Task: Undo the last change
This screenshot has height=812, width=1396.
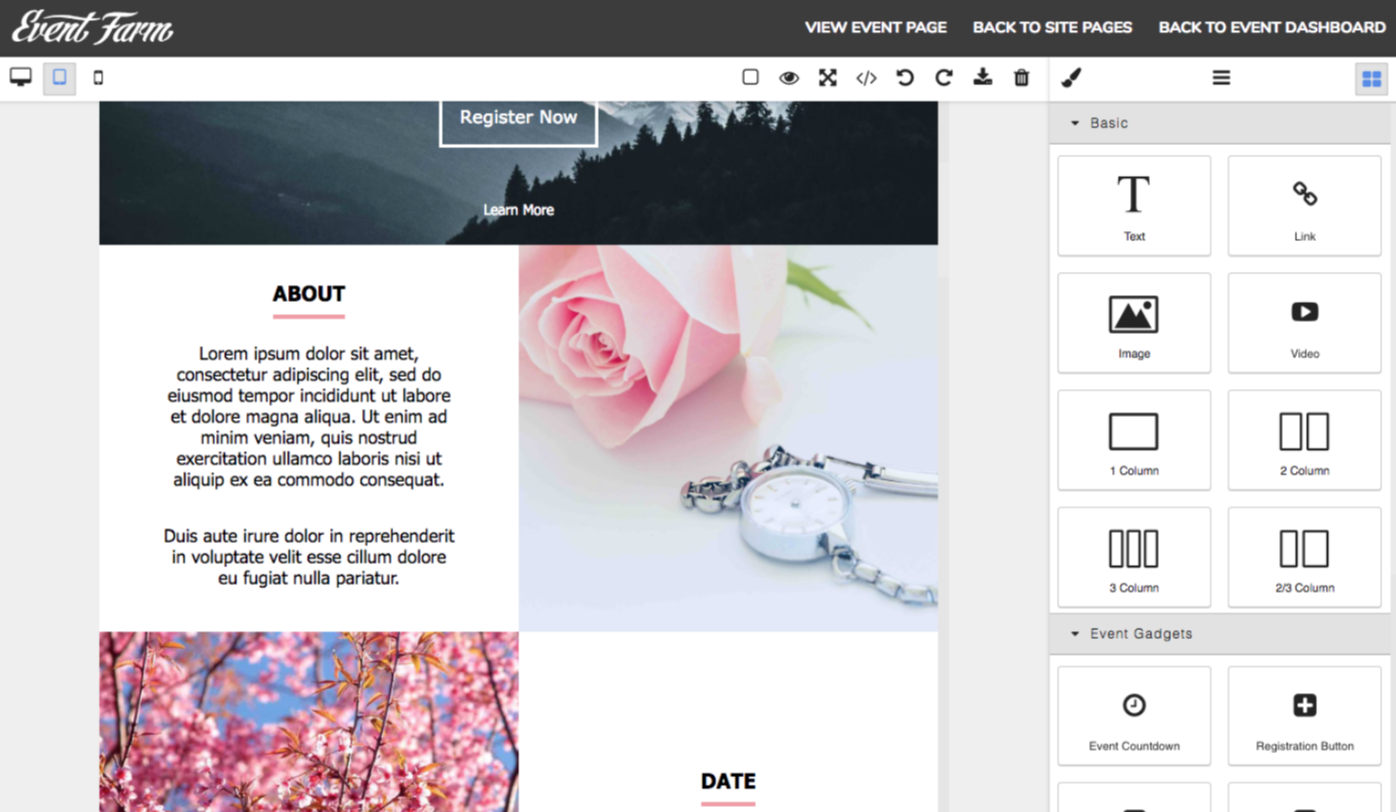Action: coord(905,78)
